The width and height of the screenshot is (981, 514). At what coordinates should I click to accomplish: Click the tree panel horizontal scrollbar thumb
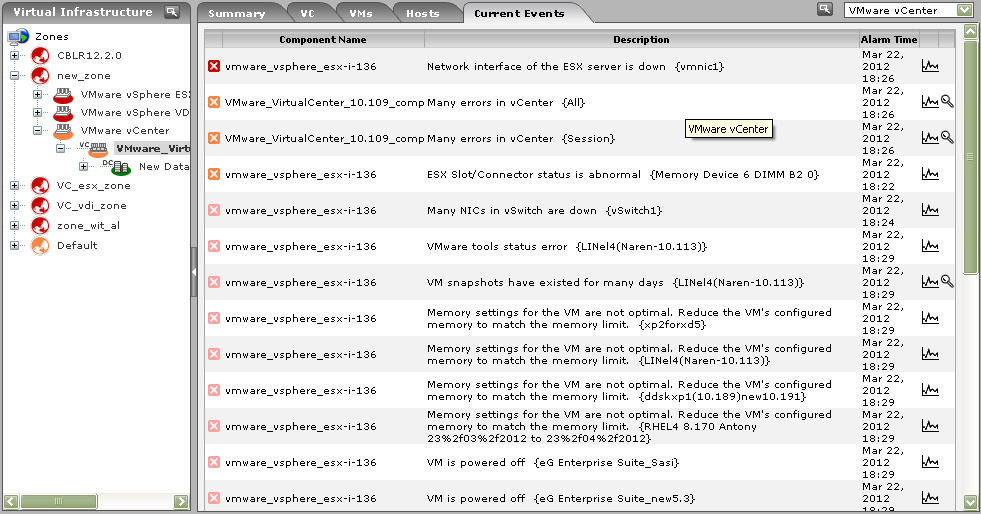(x=58, y=501)
